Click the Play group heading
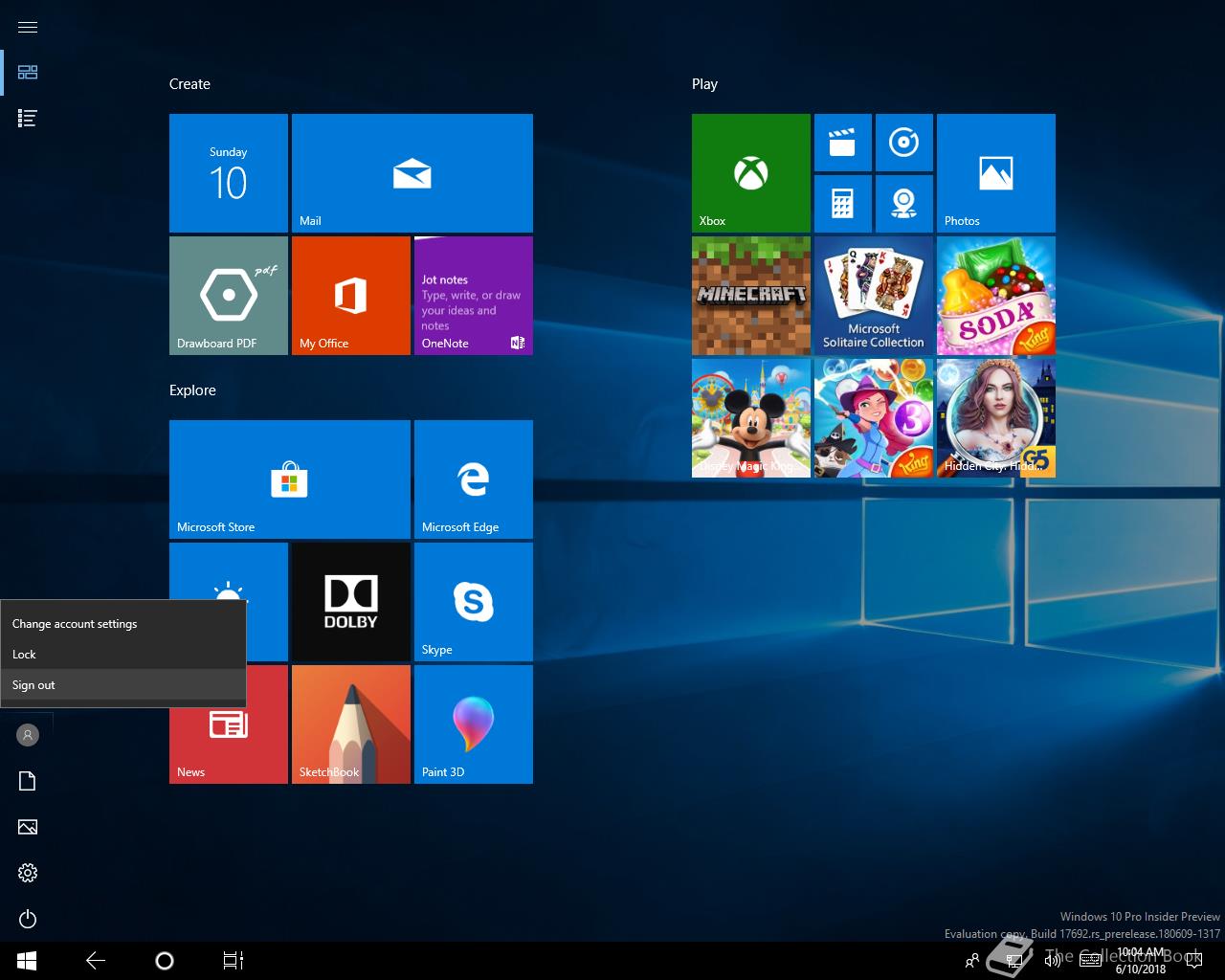Screen dimensions: 1225x980 pyautogui.click(x=704, y=84)
